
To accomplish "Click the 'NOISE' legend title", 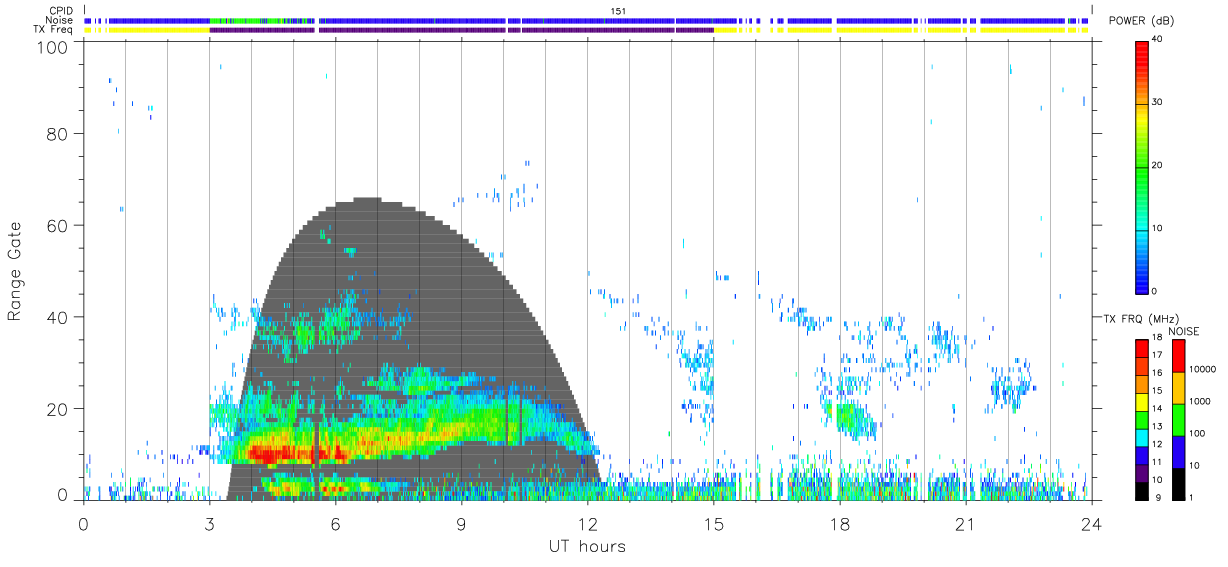I will point(1183,331).
